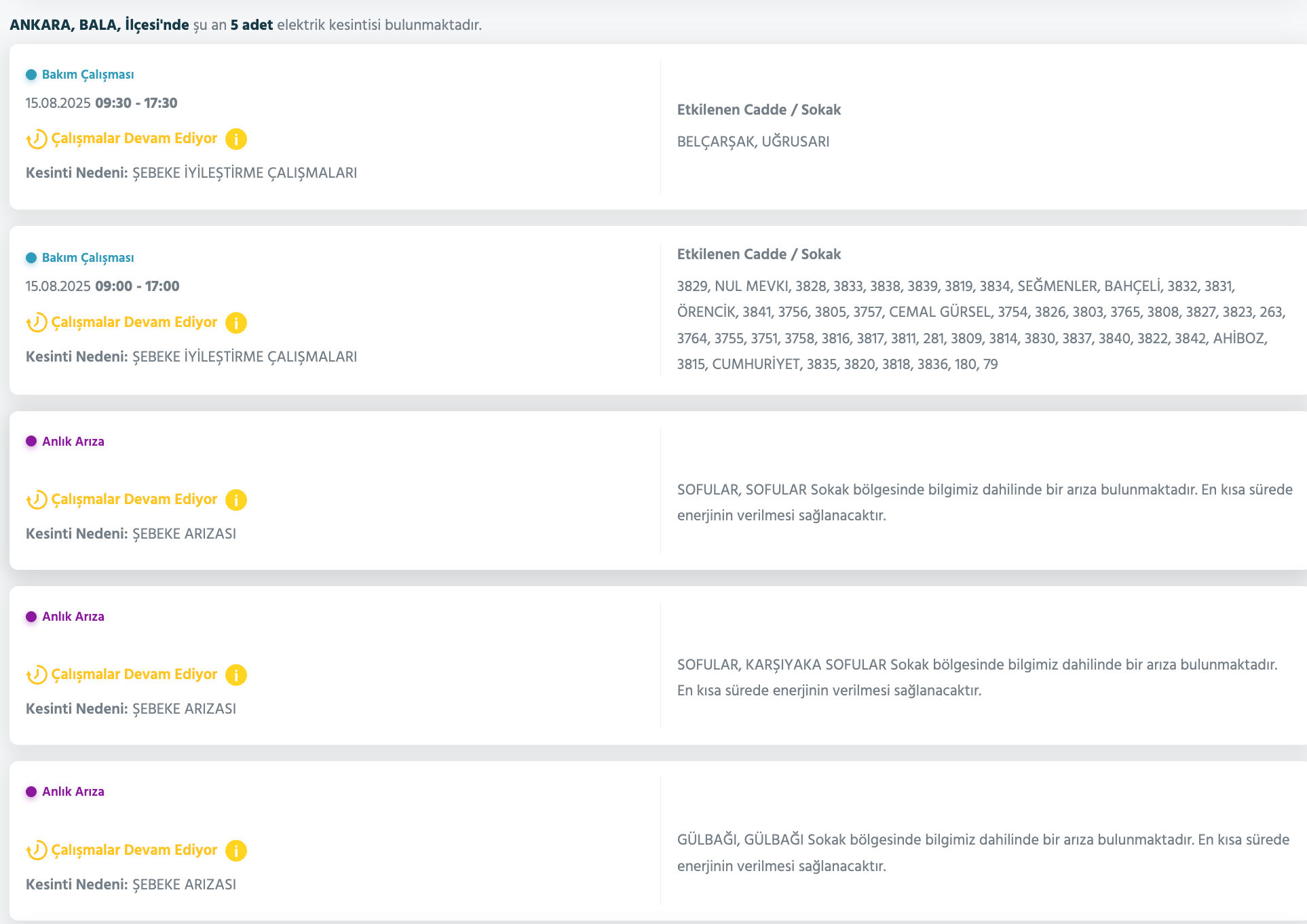
Task: Click Anlık Arıza label in KARŞIYAKA card
Action: [73, 617]
